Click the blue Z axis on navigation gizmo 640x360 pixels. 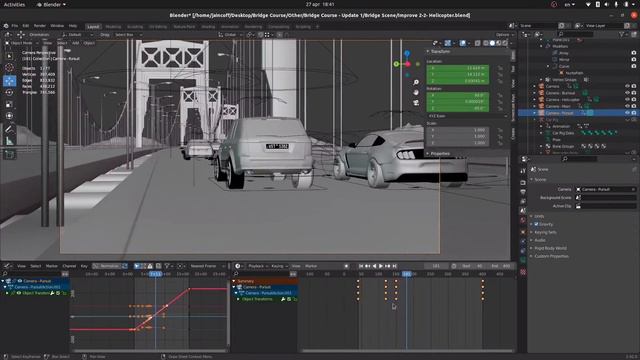[x=407, y=53]
